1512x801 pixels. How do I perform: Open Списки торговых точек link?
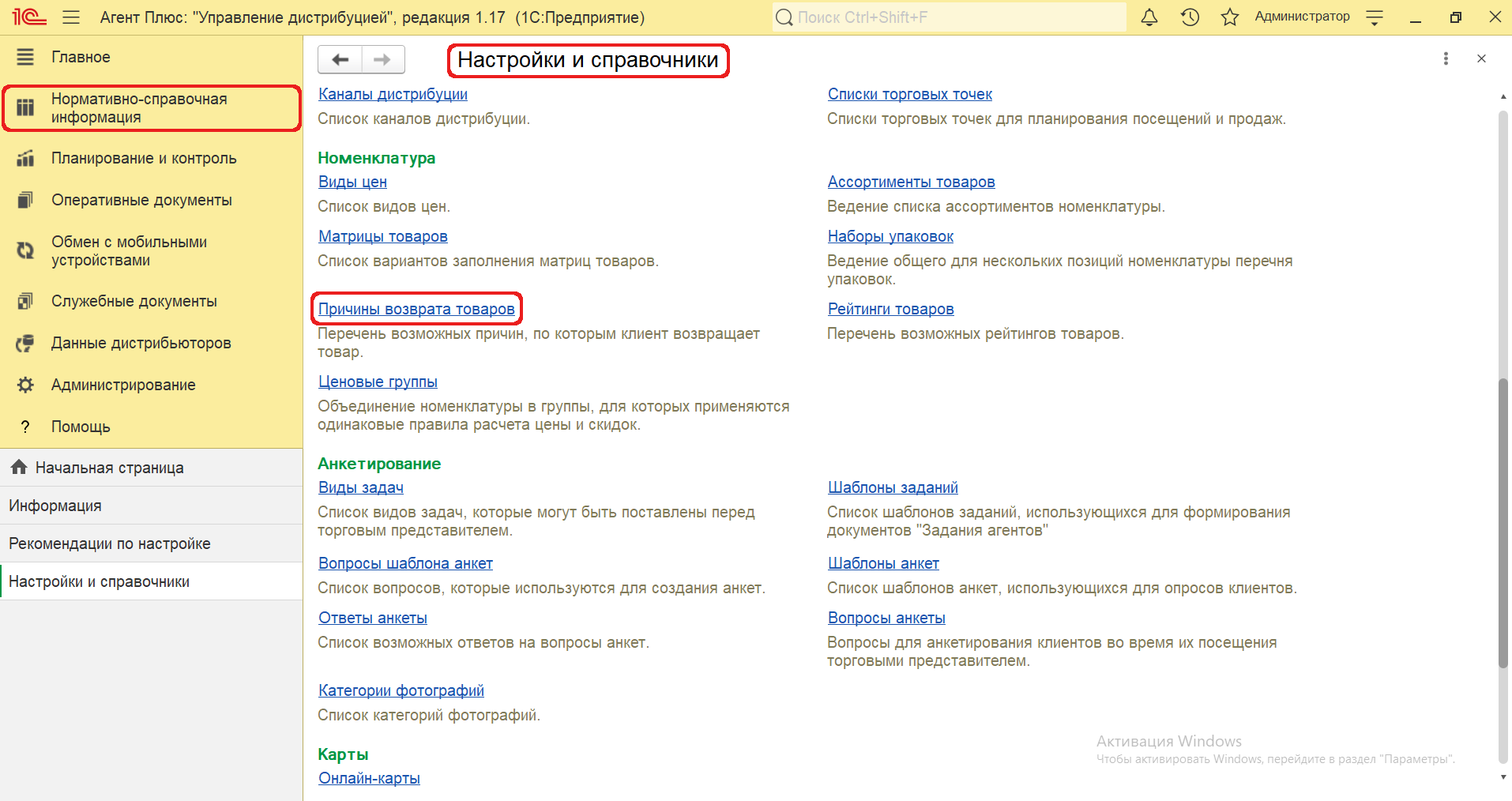909,94
